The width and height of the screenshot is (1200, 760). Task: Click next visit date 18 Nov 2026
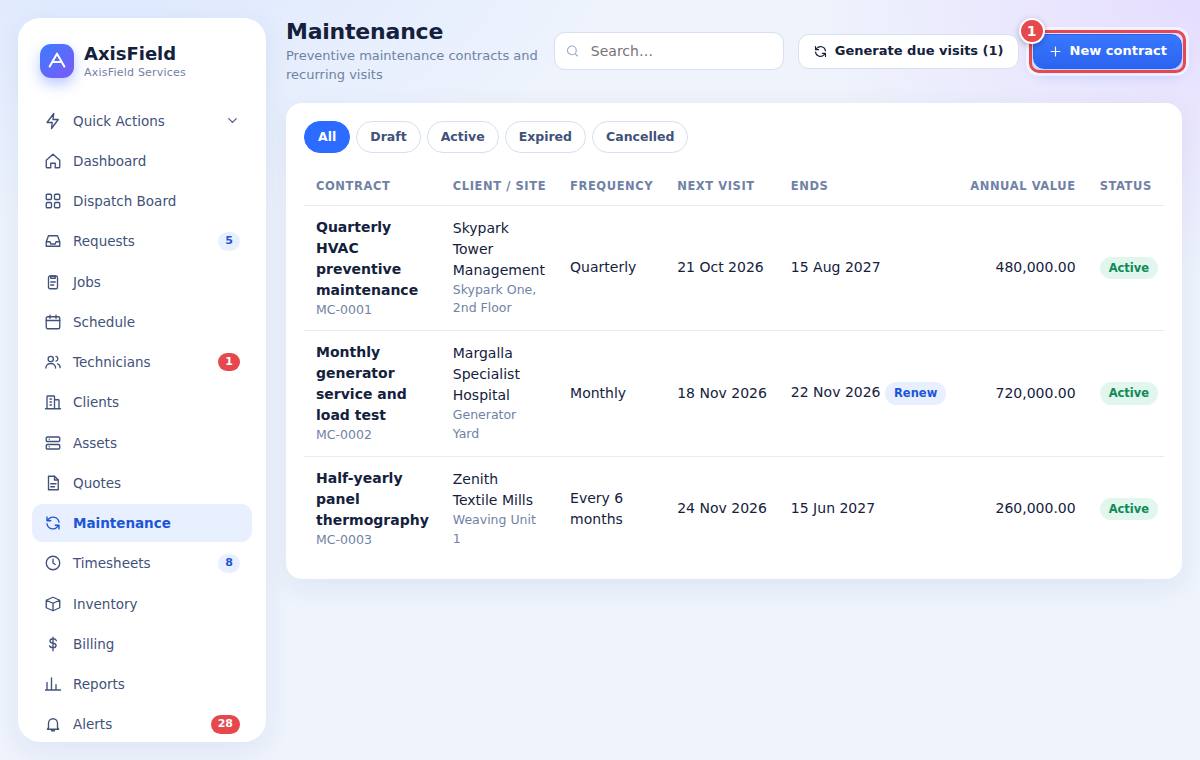(722, 393)
